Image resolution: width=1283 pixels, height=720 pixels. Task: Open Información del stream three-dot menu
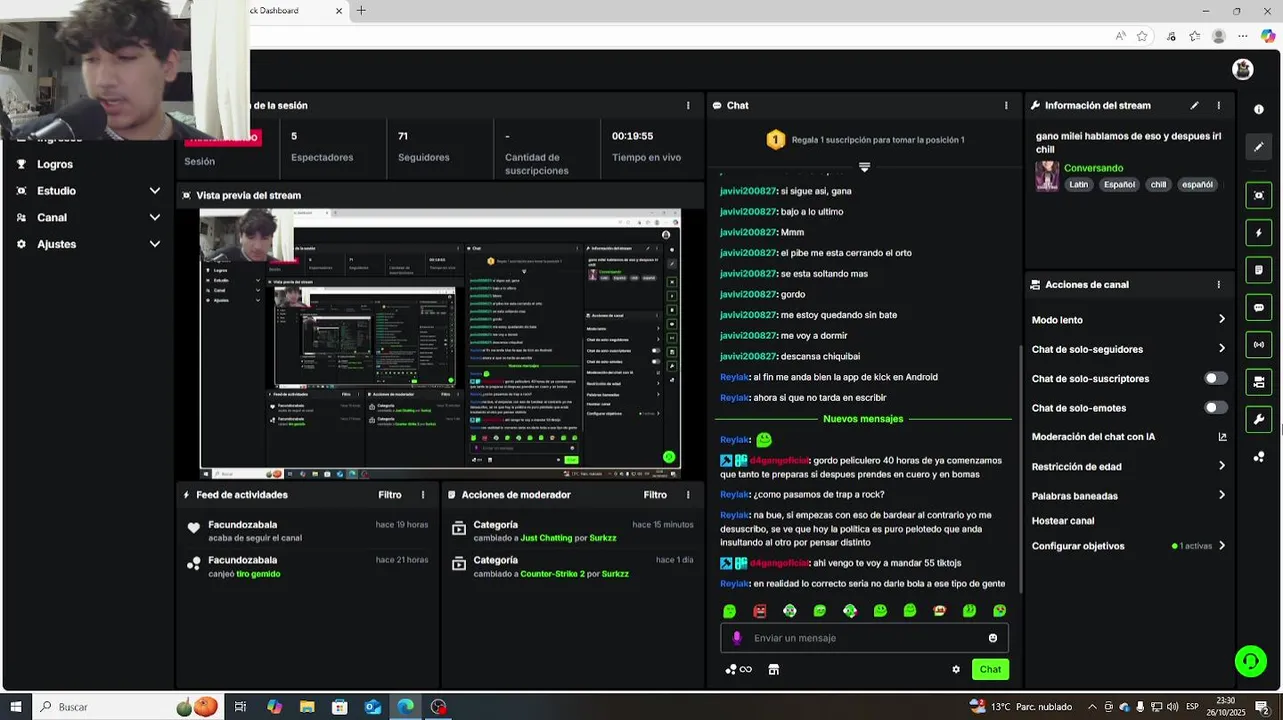click(1218, 105)
